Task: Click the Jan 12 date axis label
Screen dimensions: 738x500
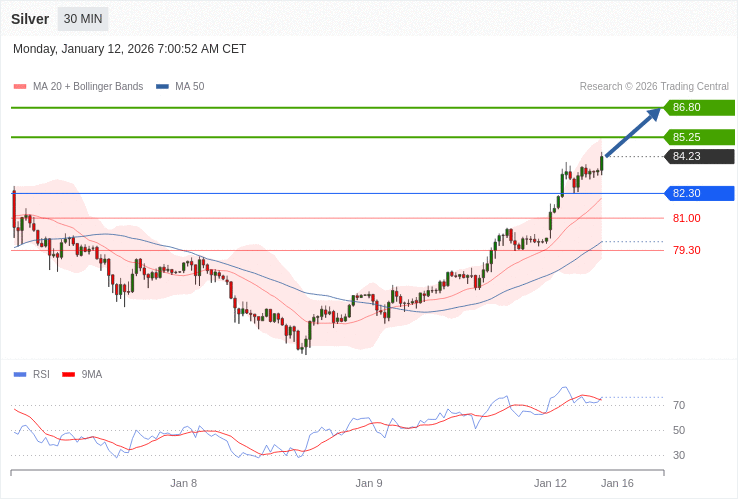Action: tap(550, 483)
